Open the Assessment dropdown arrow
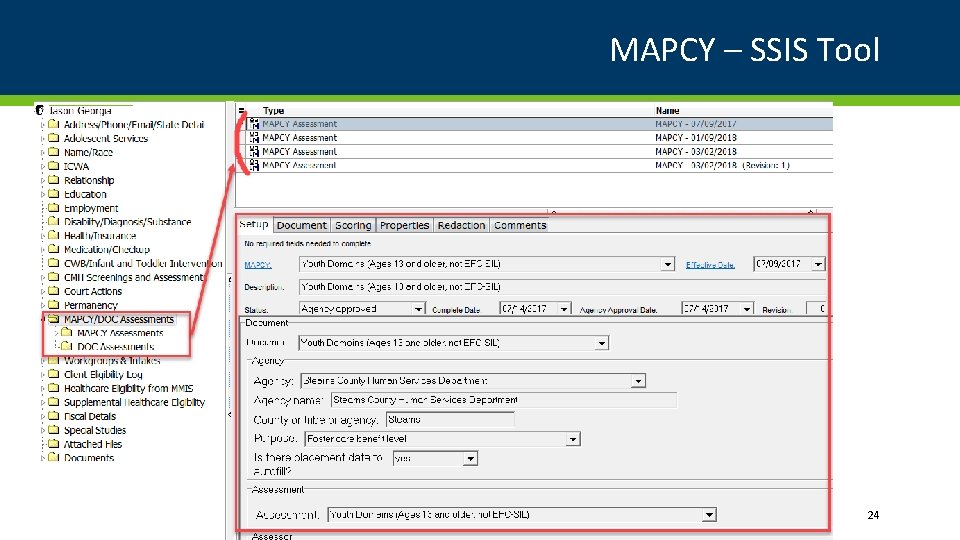Screen dimensions: 960x540 click(x=709, y=515)
